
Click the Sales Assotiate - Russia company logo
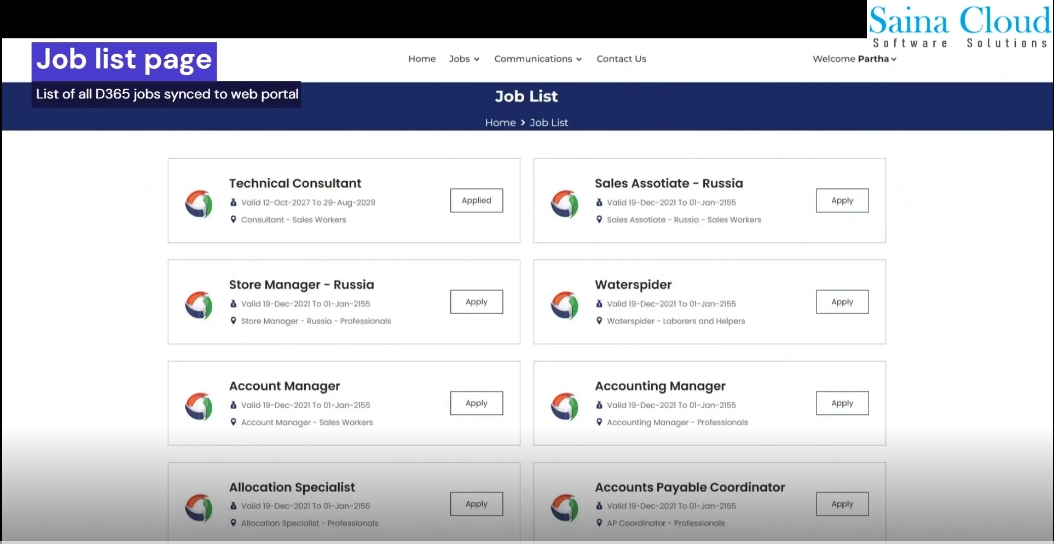tap(564, 204)
